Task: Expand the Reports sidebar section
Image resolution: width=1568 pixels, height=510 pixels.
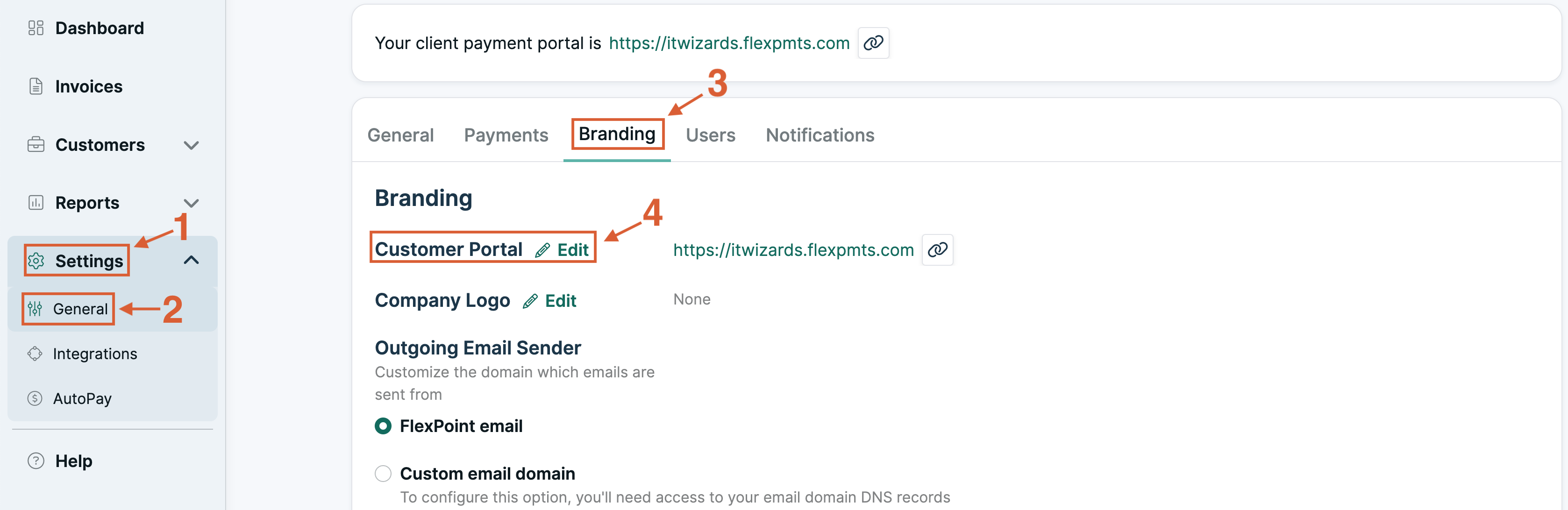Action: [x=192, y=203]
